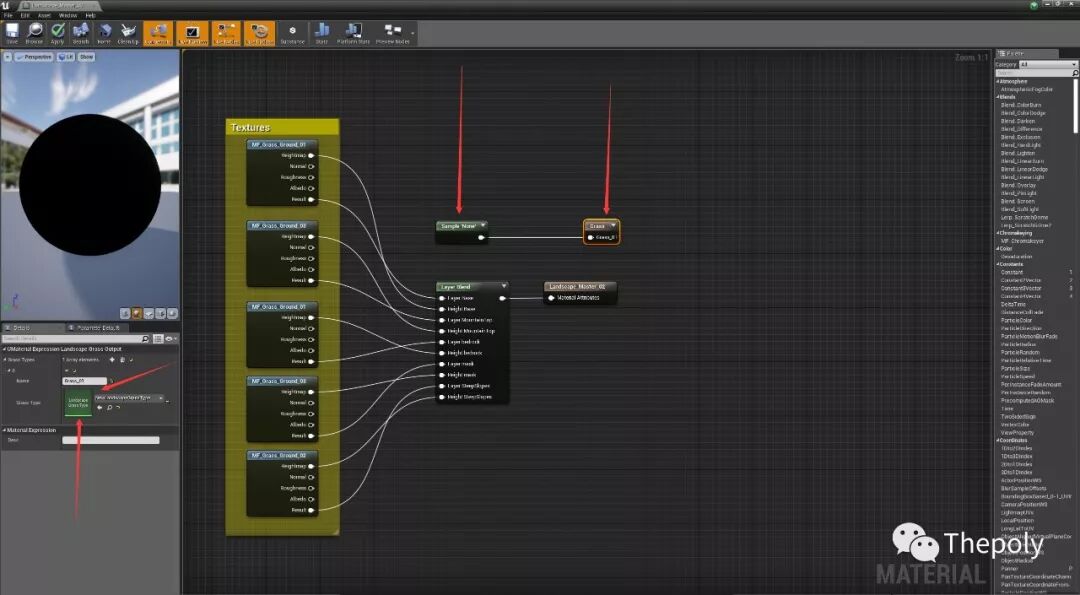Collapse the Grass Types array expander
This screenshot has width=1080, height=595.
coord(5,359)
